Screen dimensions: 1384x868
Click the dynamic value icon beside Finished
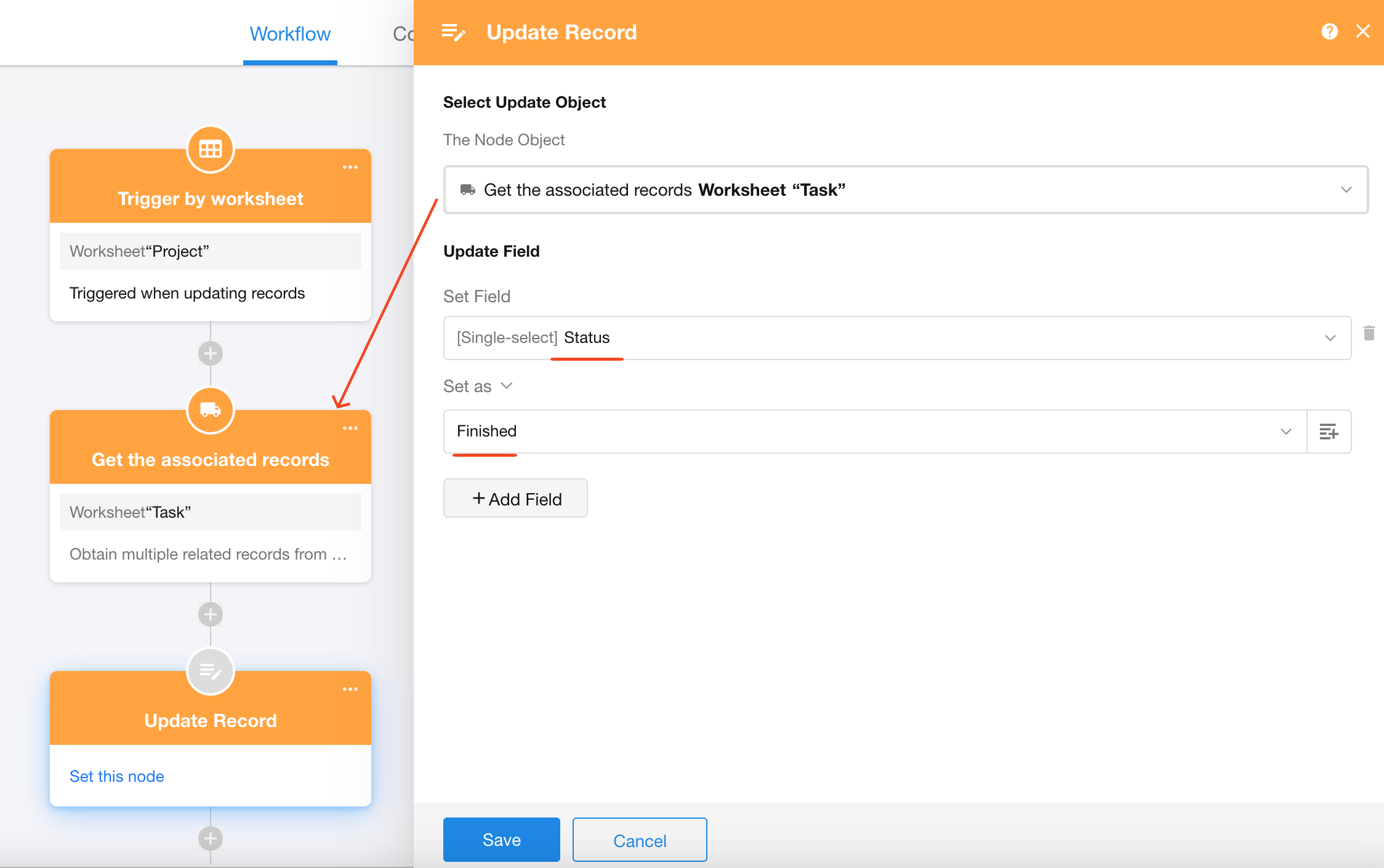coord(1329,432)
